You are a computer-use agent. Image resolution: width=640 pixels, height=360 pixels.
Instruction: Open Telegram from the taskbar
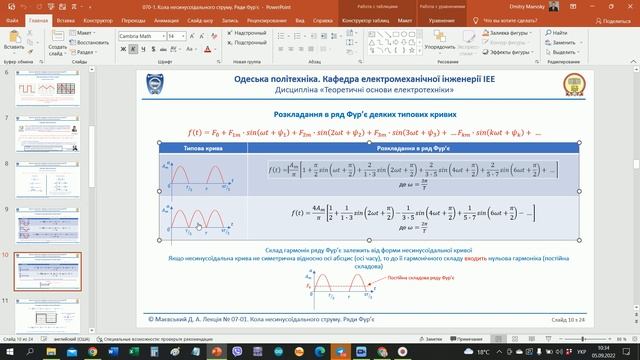coord(340,351)
